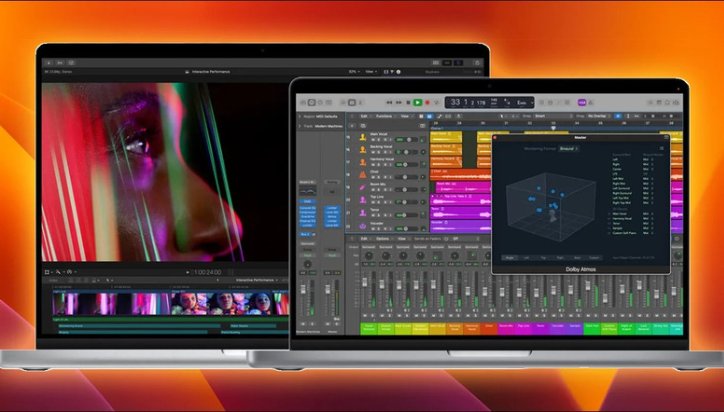Open the tracks area Edit menu

click(x=364, y=116)
